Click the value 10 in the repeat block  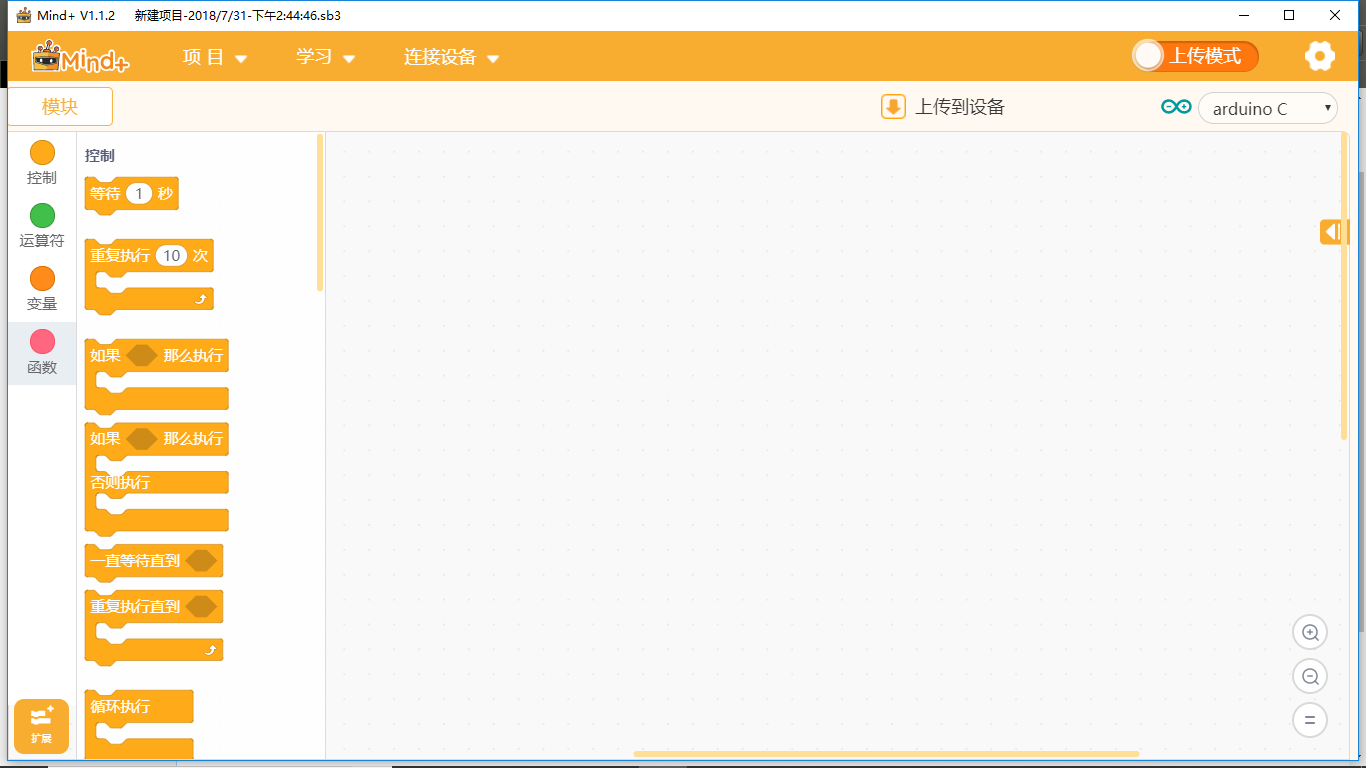pos(172,256)
